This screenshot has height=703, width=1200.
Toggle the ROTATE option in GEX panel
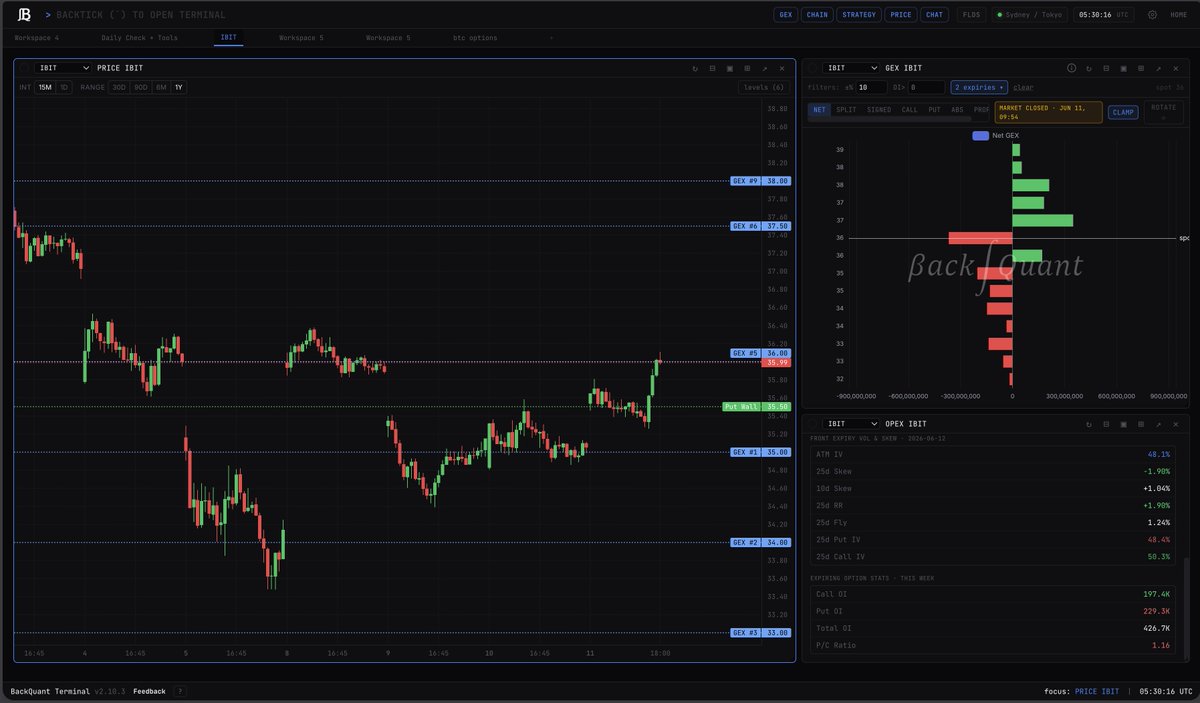click(1163, 112)
